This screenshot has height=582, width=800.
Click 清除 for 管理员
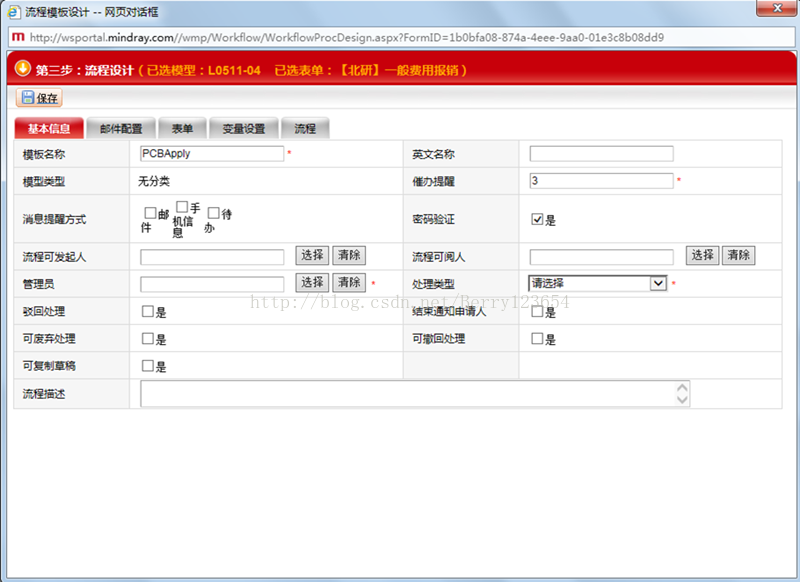pos(349,282)
